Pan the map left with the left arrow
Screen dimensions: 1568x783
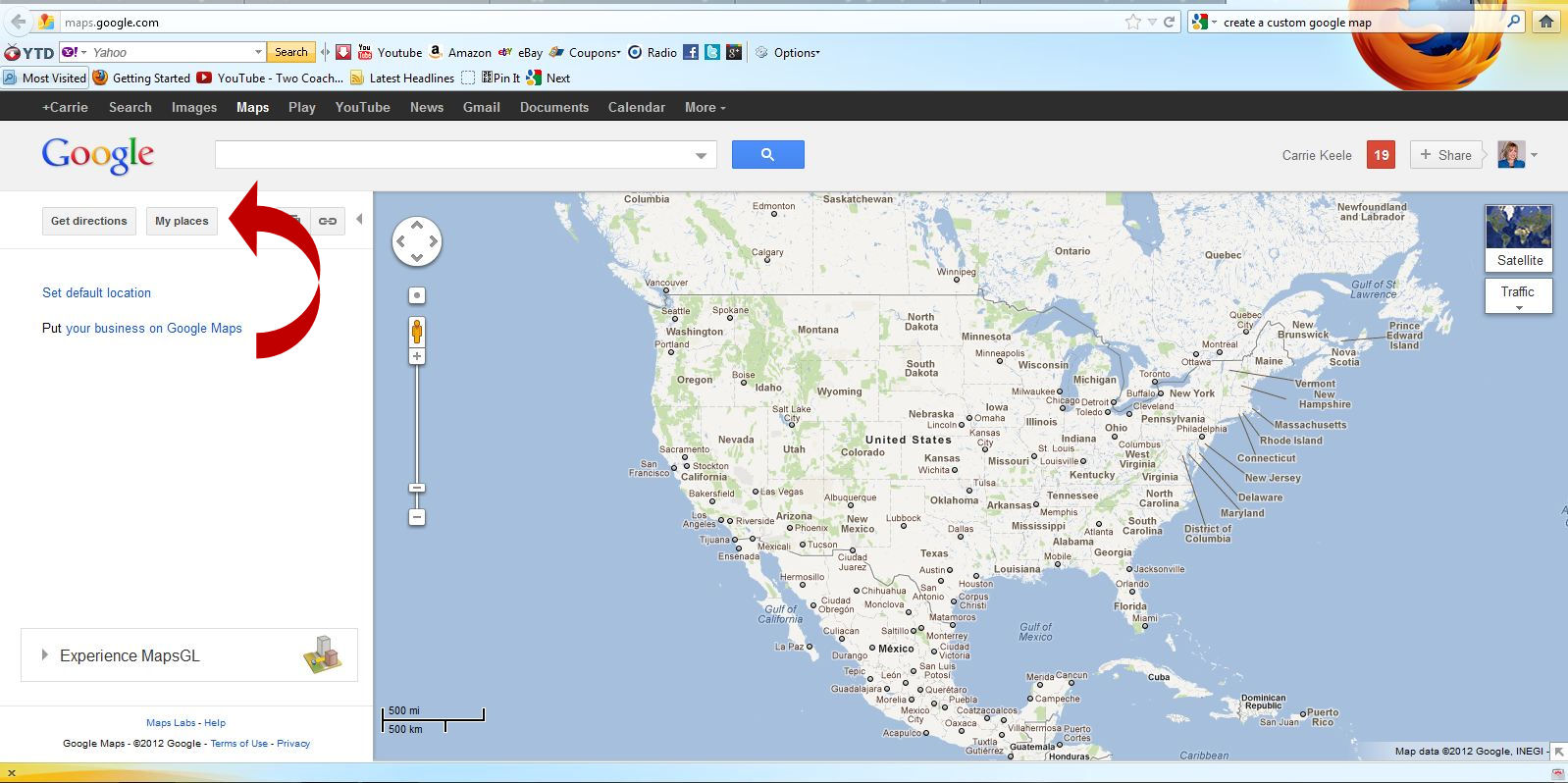pos(401,241)
